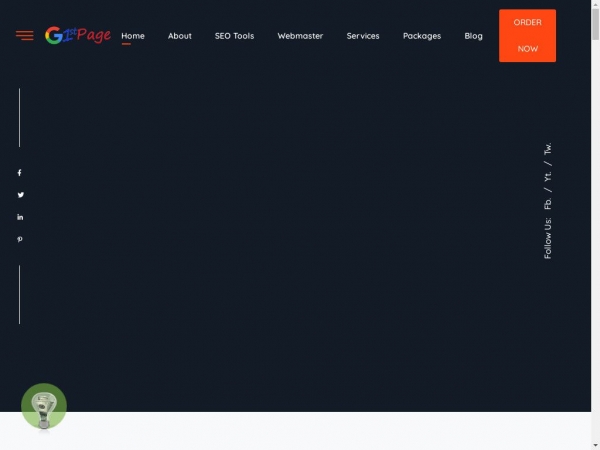Expand the SEO Tools menu
600x450 pixels.
click(x=234, y=36)
